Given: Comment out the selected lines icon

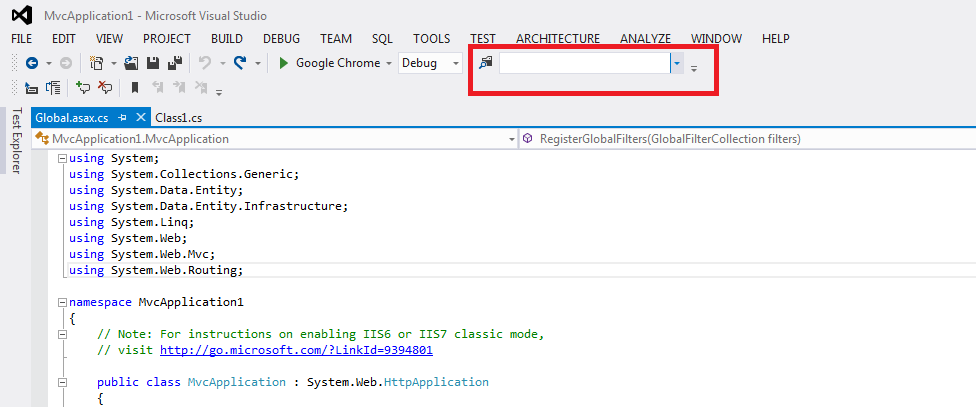Looking at the screenshot, I should click(83, 88).
